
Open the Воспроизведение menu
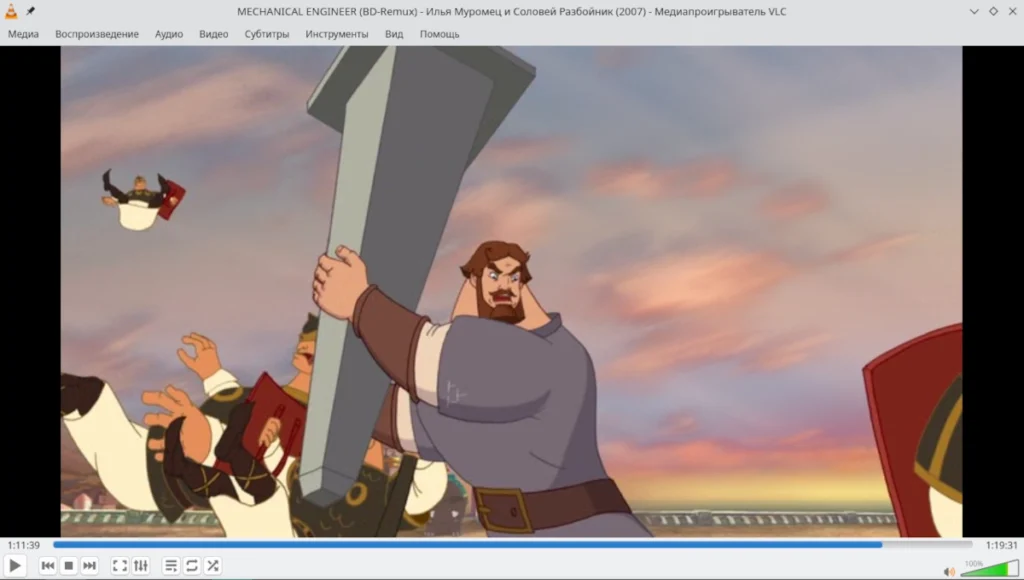click(x=97, y=34)
